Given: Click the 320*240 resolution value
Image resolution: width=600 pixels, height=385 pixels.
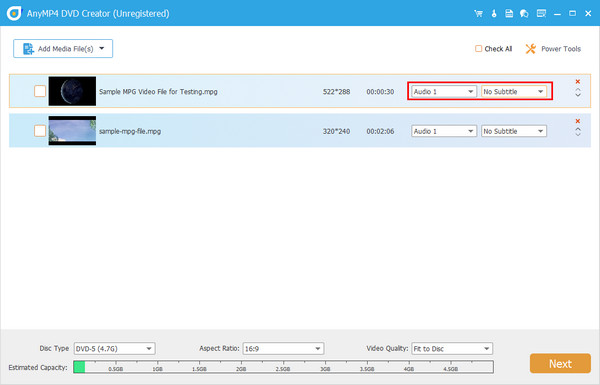Looking at the screenshot, I should (336, 131).
